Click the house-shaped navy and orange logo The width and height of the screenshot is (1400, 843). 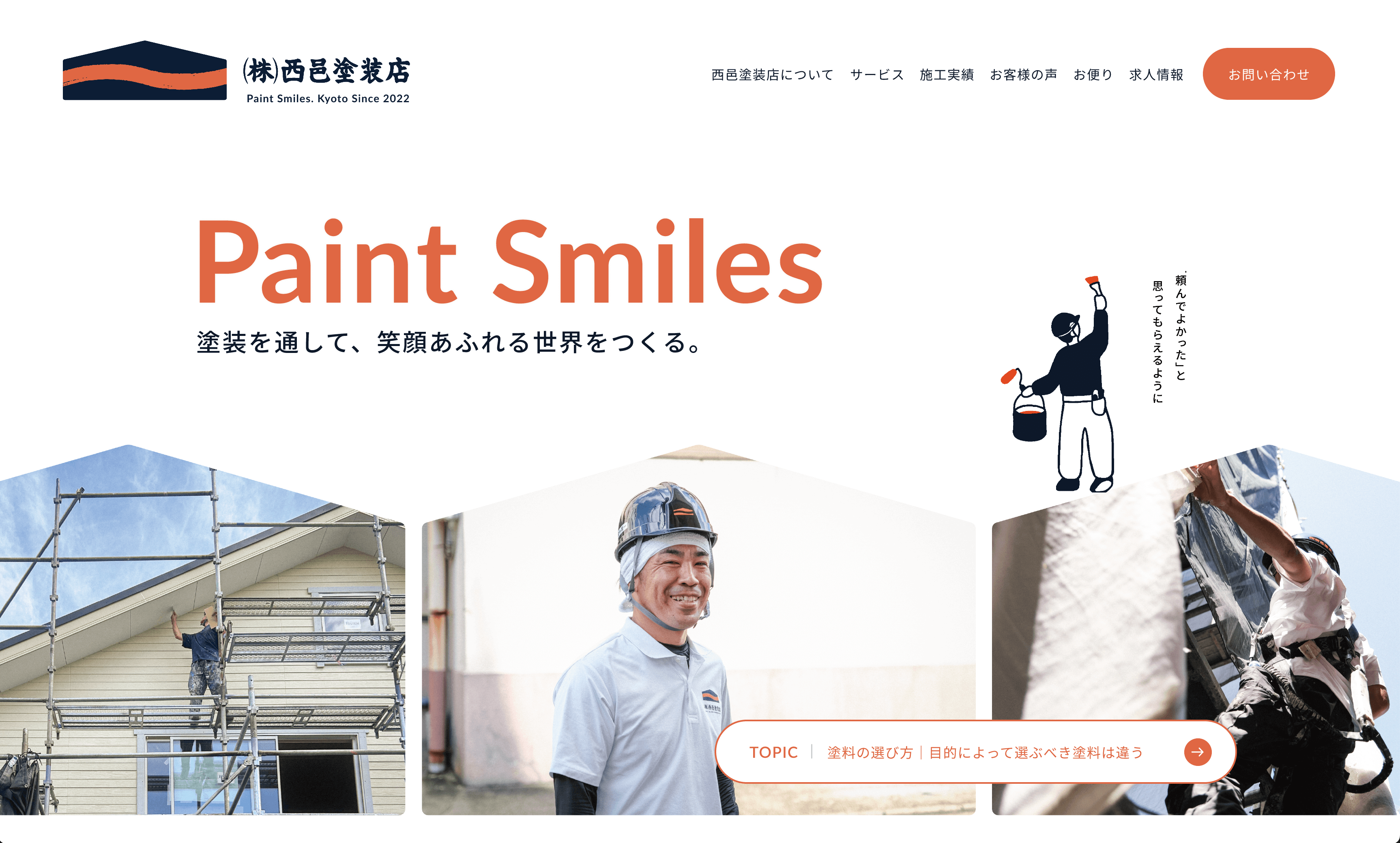click(145, 71)
